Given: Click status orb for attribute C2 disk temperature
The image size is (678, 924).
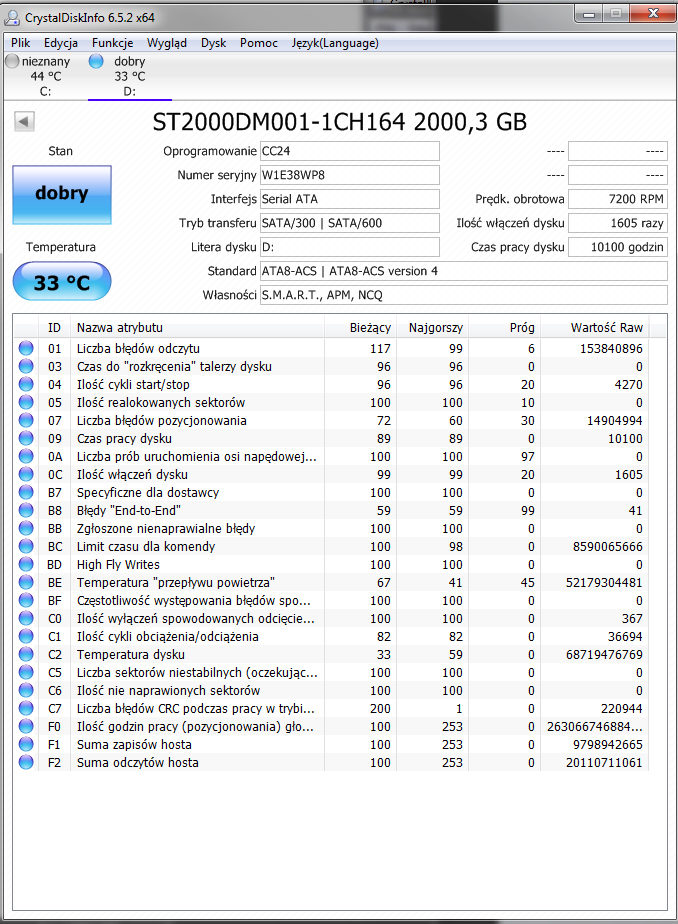Looking at the screenshot, I should 26,654.
